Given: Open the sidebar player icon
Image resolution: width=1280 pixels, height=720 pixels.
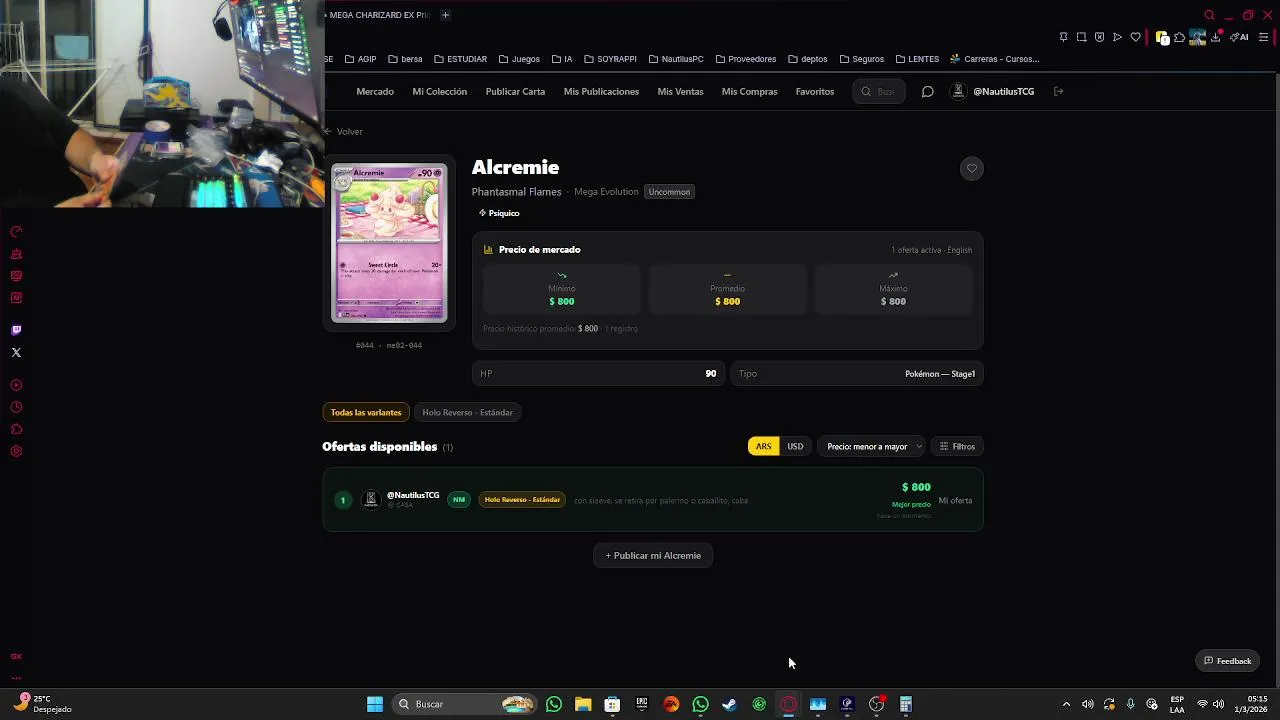Looking at the screenshot, I should click(x=16, y=385).
